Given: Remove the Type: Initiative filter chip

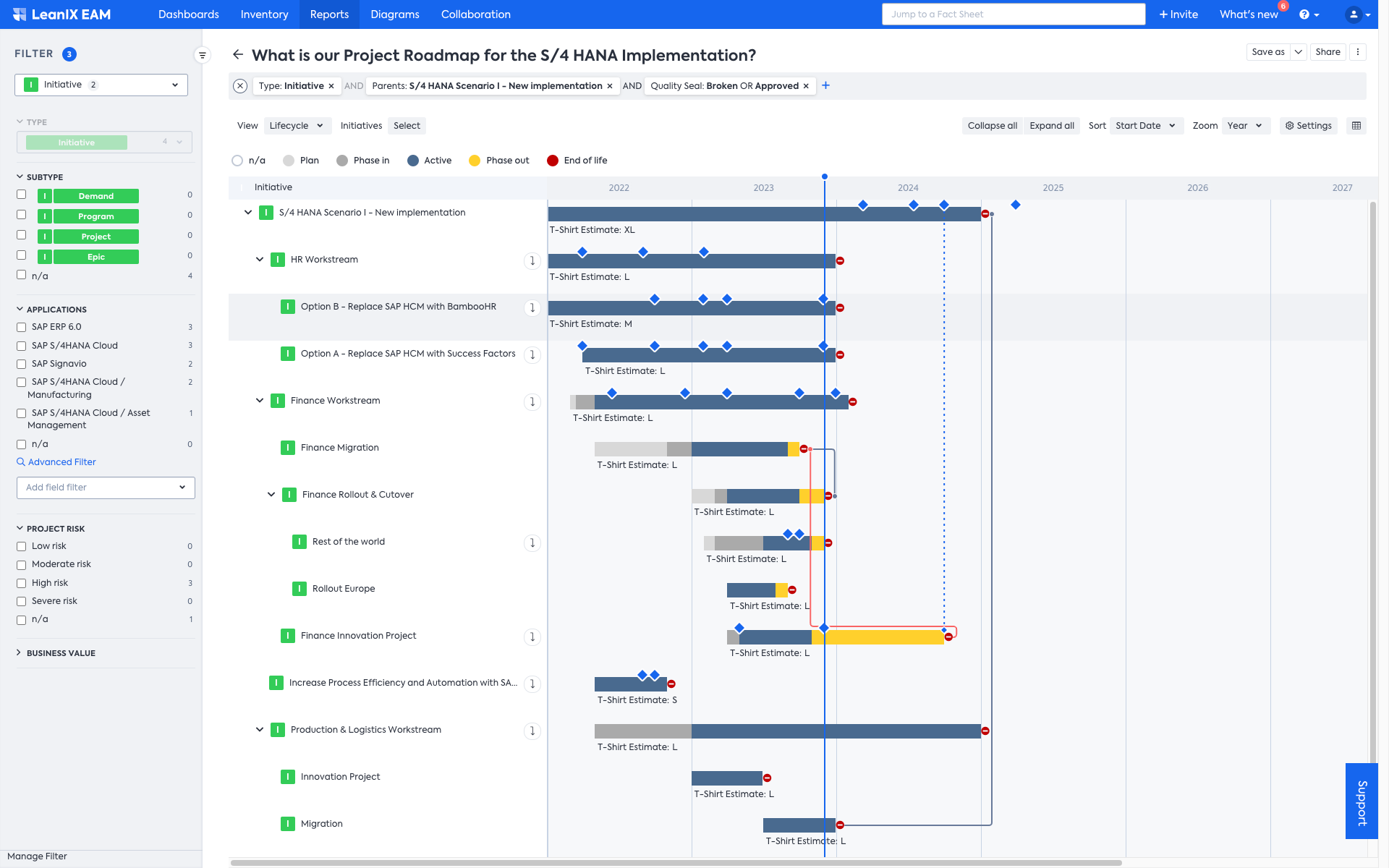Looking at the screenshot, I should click(x=331, y=86).
